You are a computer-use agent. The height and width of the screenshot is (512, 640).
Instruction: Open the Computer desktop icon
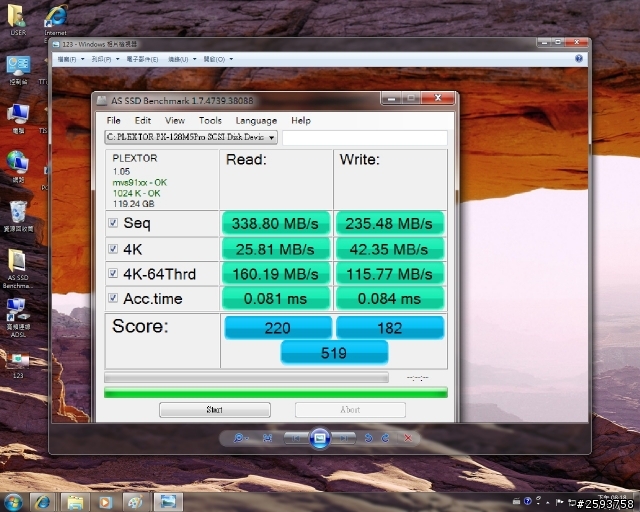coord(18,118)
